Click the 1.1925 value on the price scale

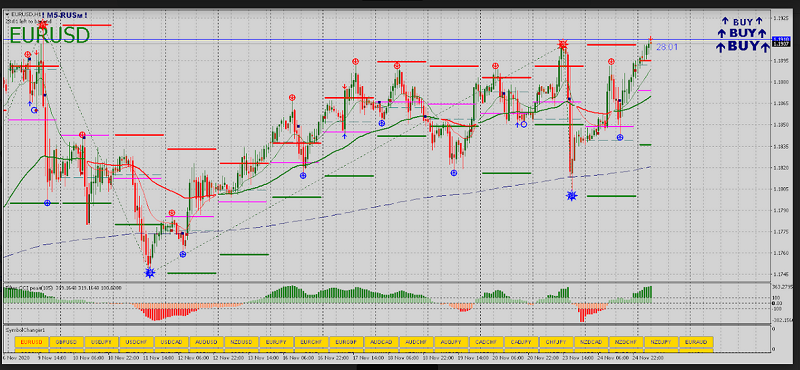pyautogui.click(x=782, y=18)
